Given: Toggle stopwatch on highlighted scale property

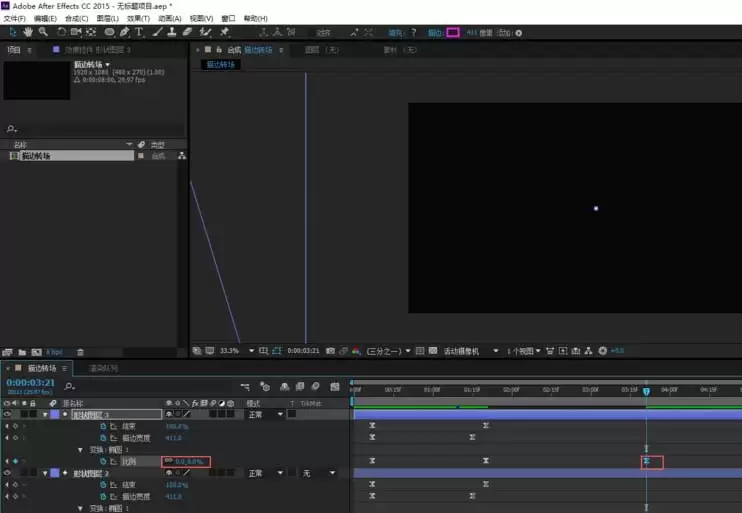Looking at the screenshot, I should point(103,461).
